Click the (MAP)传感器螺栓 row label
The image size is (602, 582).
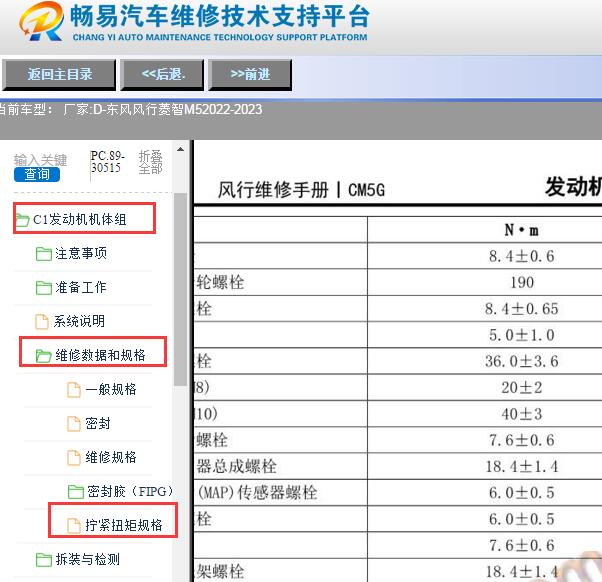tap(257, 493)
